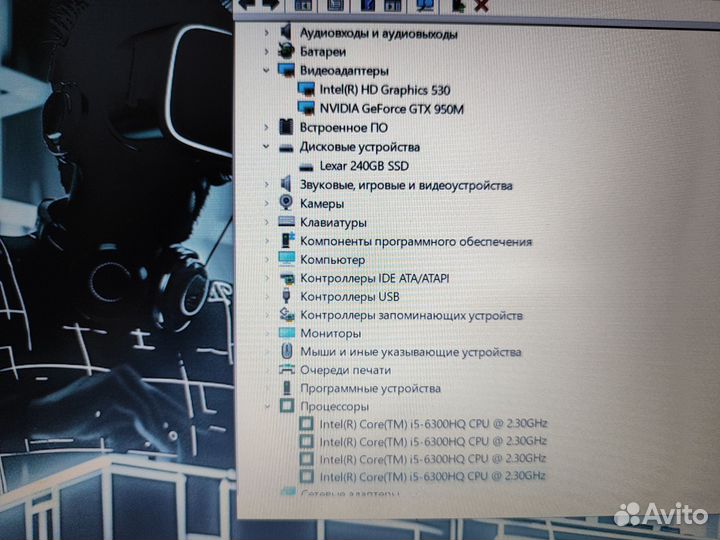Click the Видеоадаптеры label

point(344,70)
